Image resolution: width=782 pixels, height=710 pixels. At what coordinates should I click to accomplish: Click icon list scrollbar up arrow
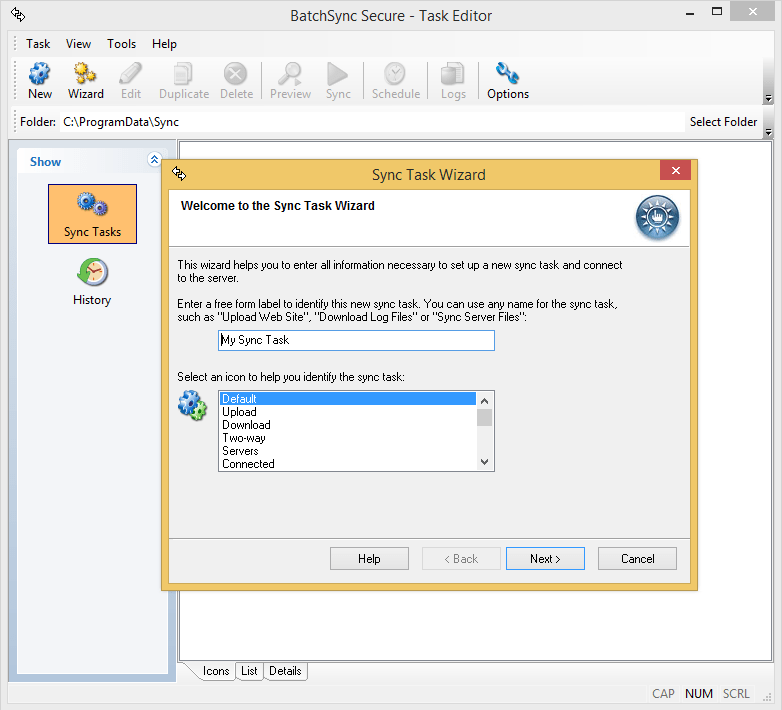(x=484, y=400)
